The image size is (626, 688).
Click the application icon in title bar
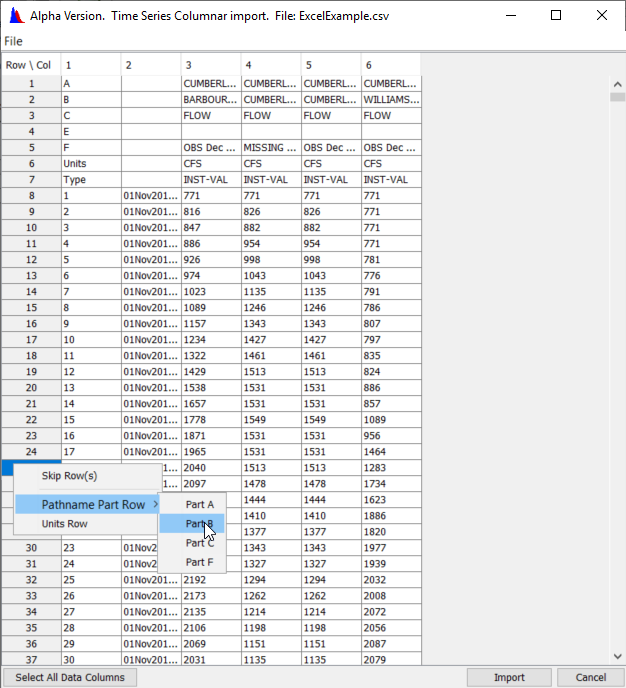pyautogui.click(x=15, y=16)
